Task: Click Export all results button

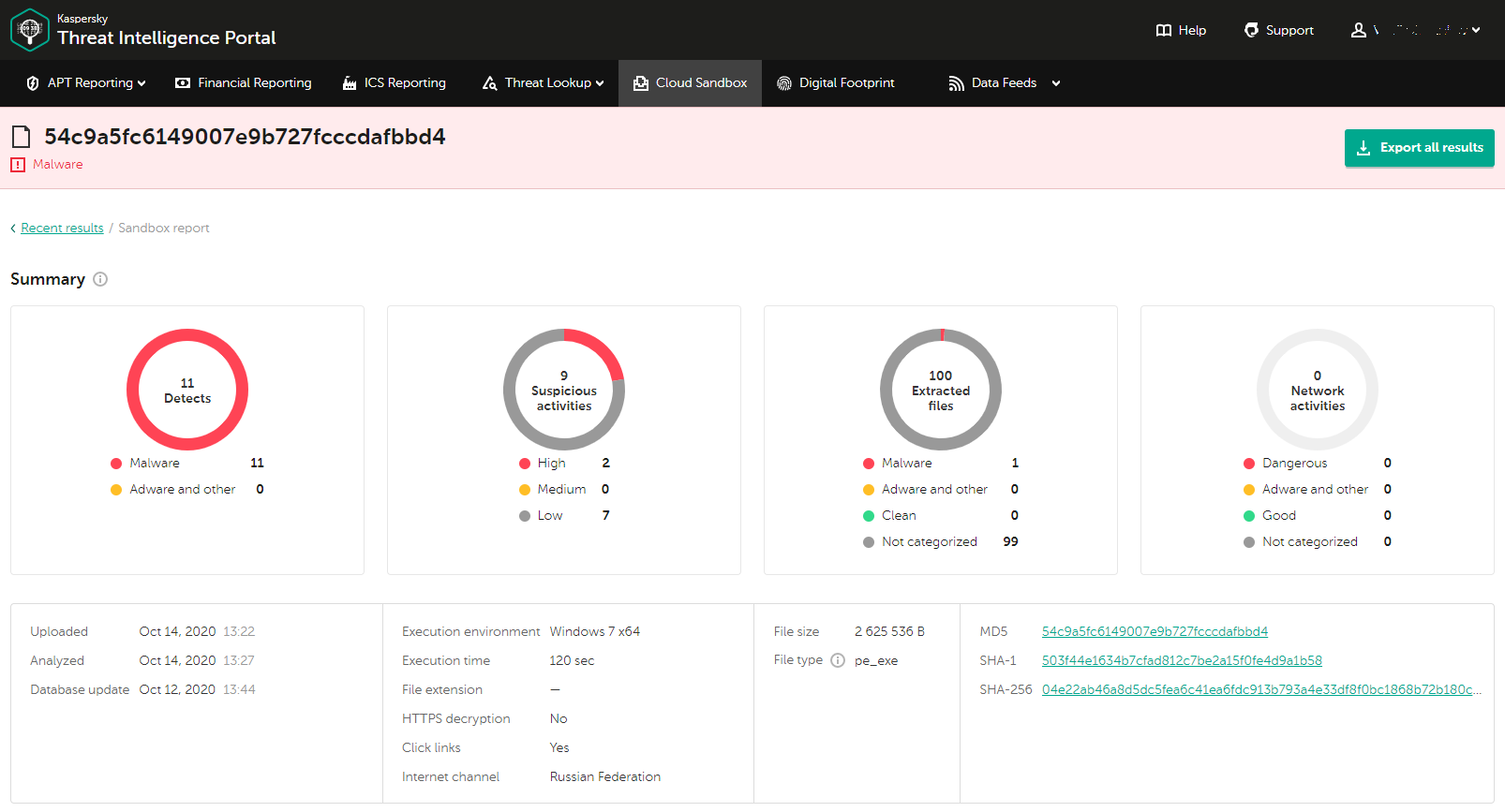Action: [x=1420, y=148]
